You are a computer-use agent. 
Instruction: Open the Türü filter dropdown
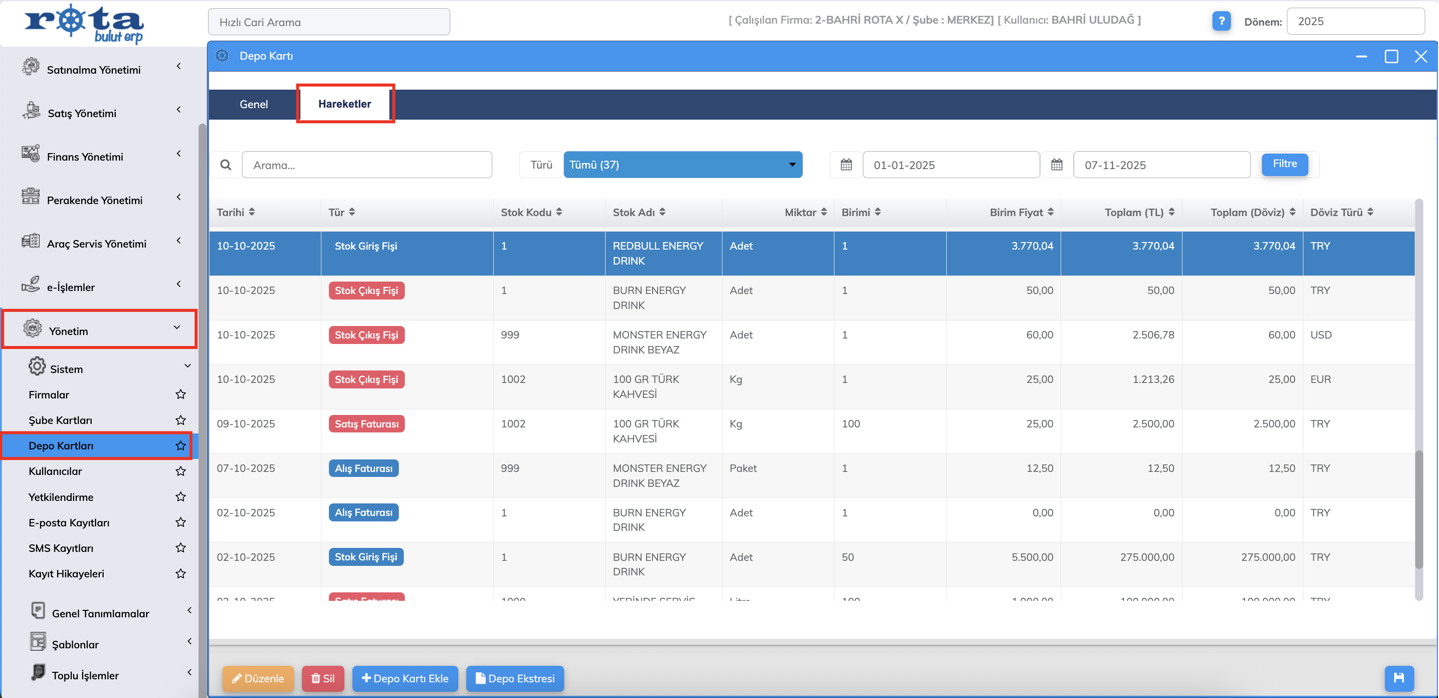tap(683, 165)
